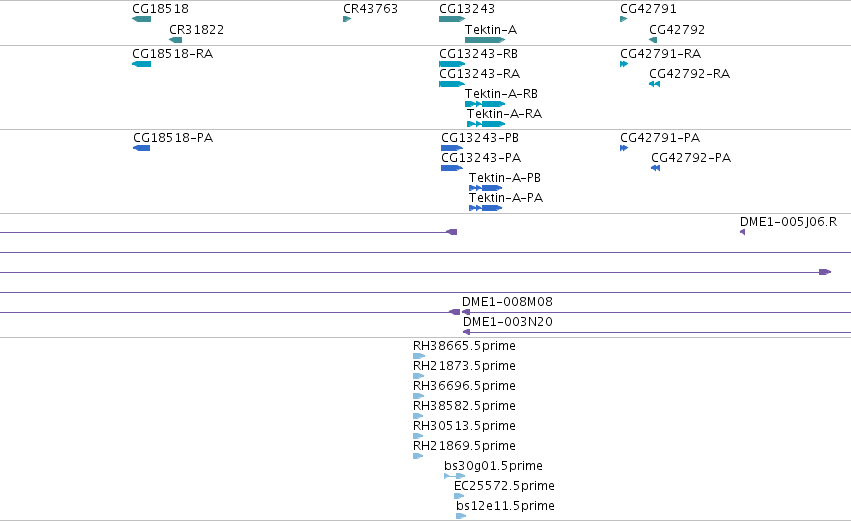Click the DME1-005J06.R label text

click(789, 222)
